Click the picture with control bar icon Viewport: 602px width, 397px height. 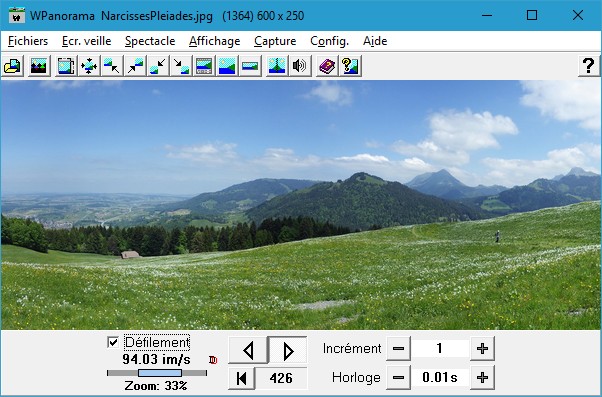[204, 66]
